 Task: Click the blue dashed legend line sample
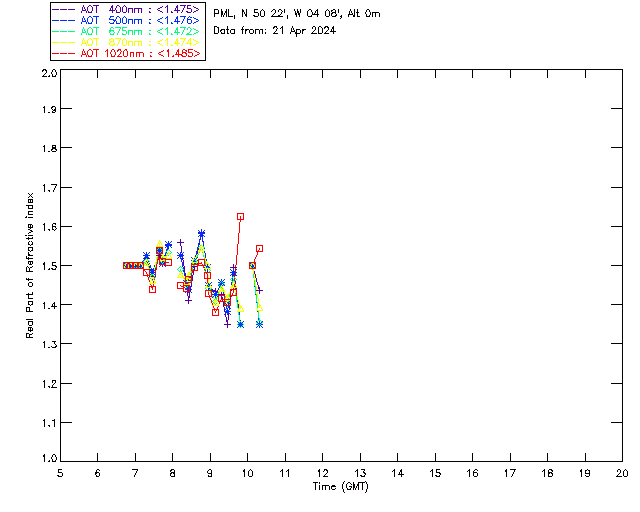64,20
